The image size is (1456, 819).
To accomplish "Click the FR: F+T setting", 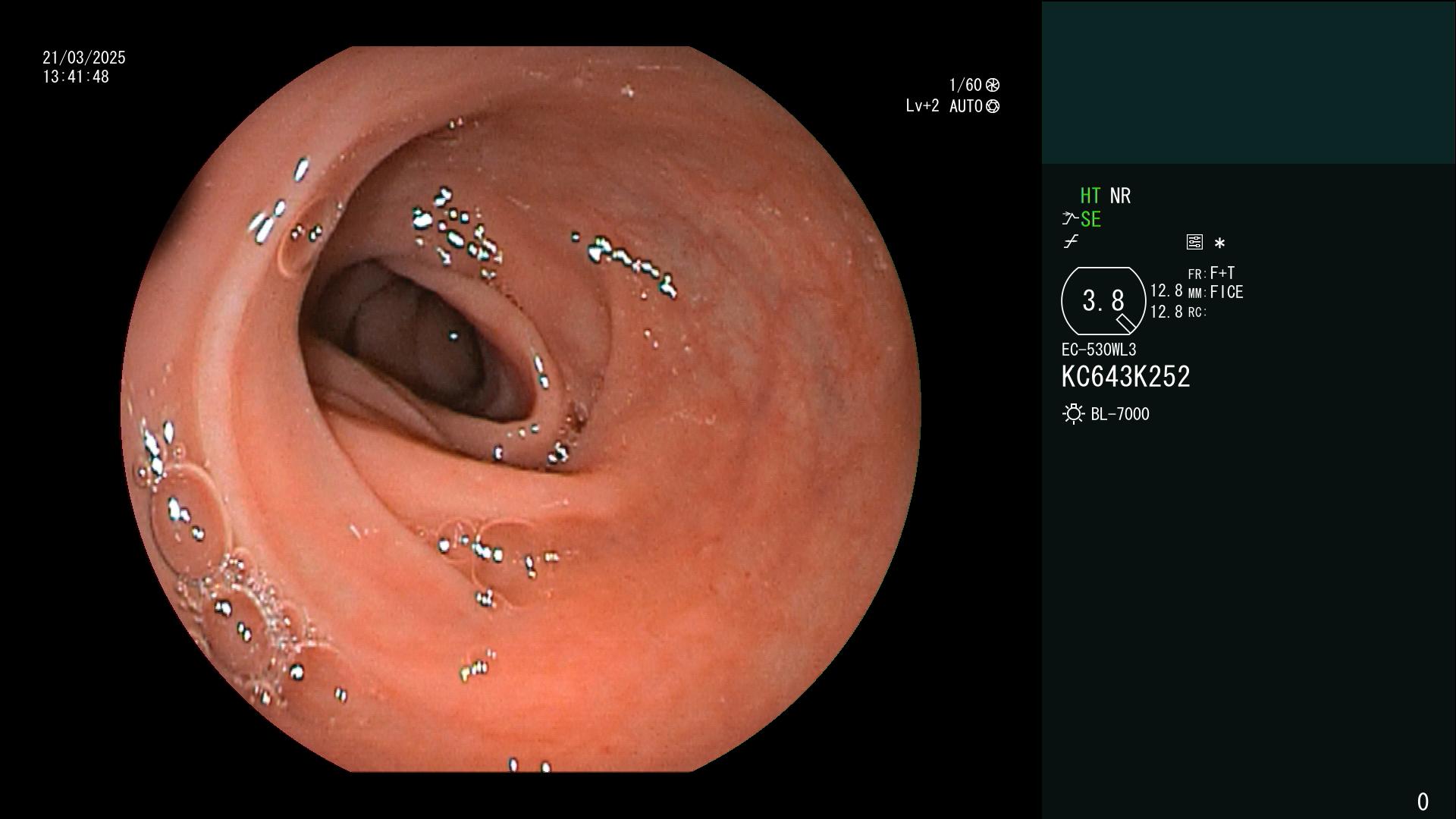I will [x=1212, y=273].
